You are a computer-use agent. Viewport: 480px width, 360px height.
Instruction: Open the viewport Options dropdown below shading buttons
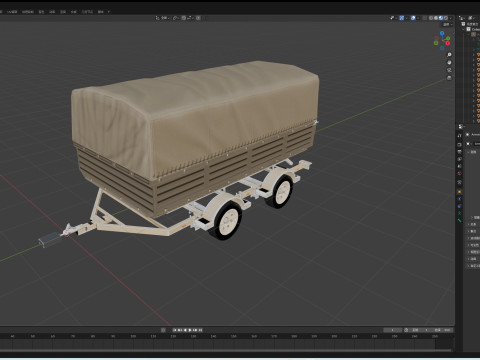[447, 25]
